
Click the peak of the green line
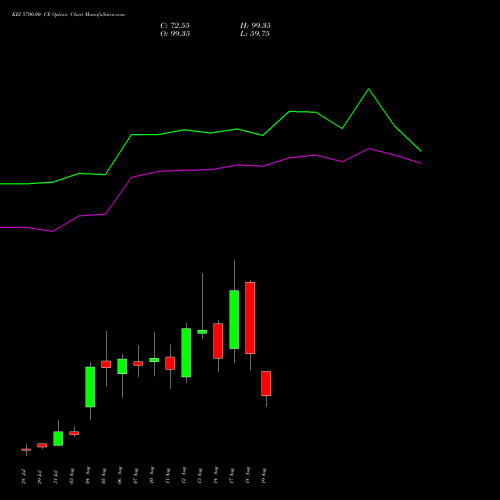point(368,89)
